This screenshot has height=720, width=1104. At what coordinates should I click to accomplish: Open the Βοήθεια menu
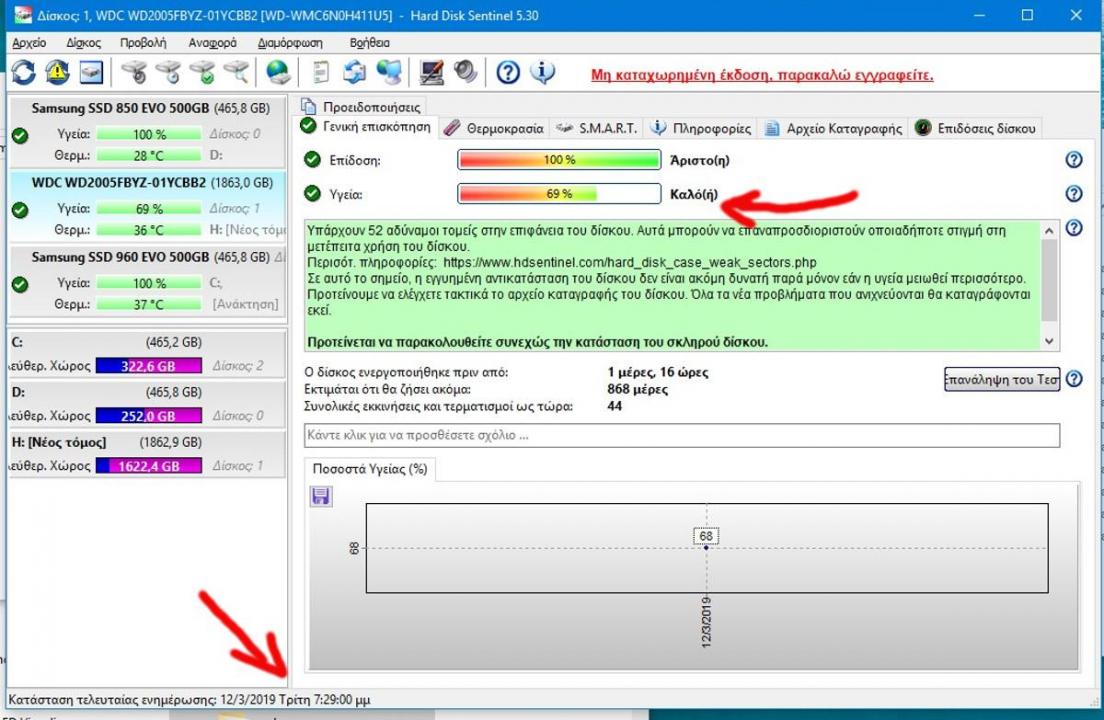369,43
